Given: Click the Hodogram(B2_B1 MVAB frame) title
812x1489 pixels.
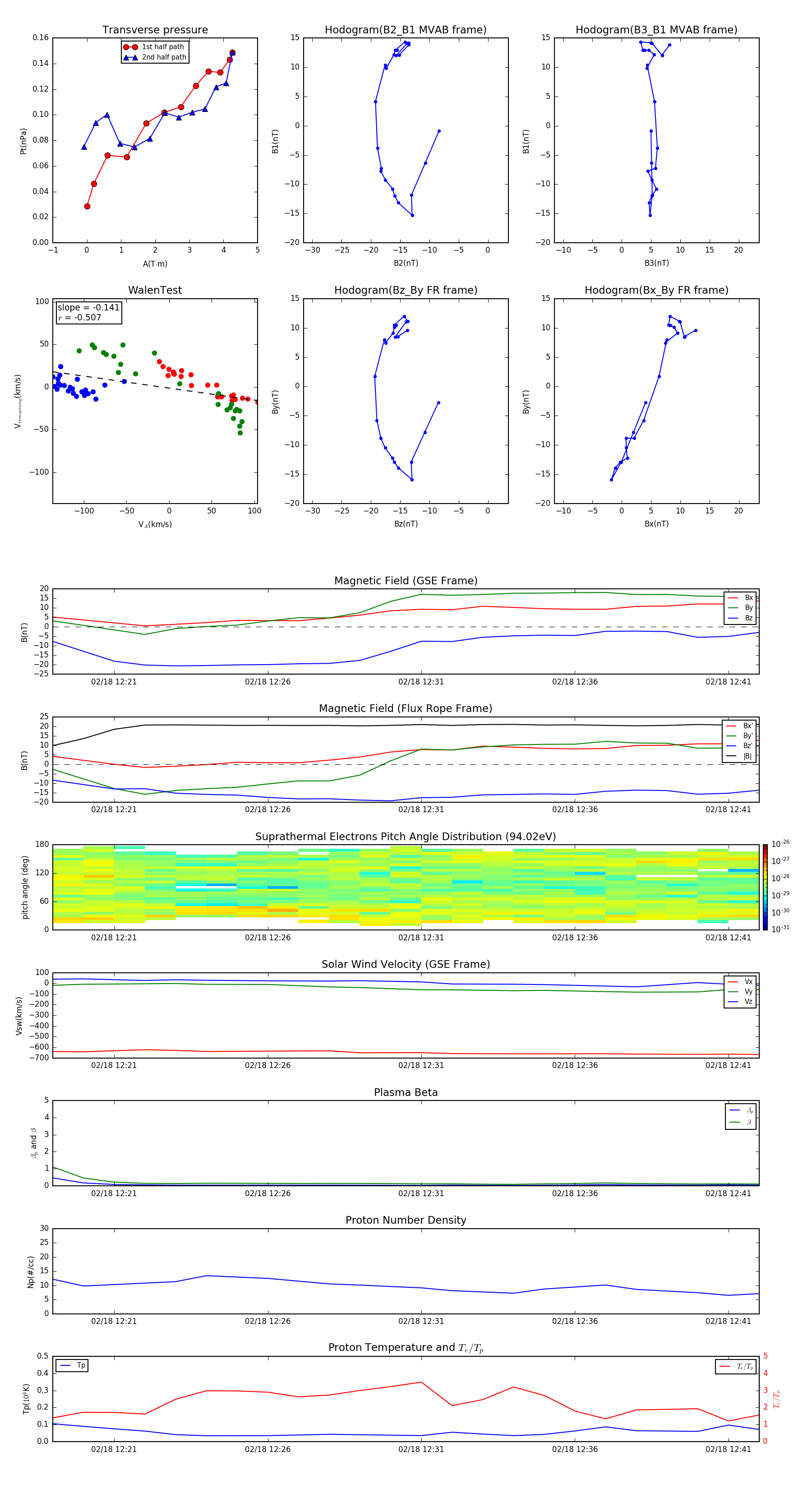Looking at the screenshot, I should (x=406, y=30).
